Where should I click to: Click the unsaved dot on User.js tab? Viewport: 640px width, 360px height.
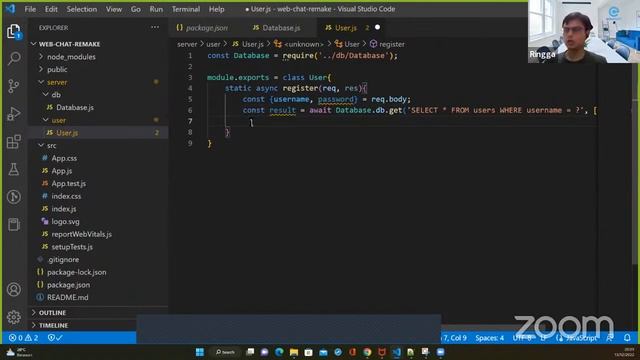tap(378, 27)
